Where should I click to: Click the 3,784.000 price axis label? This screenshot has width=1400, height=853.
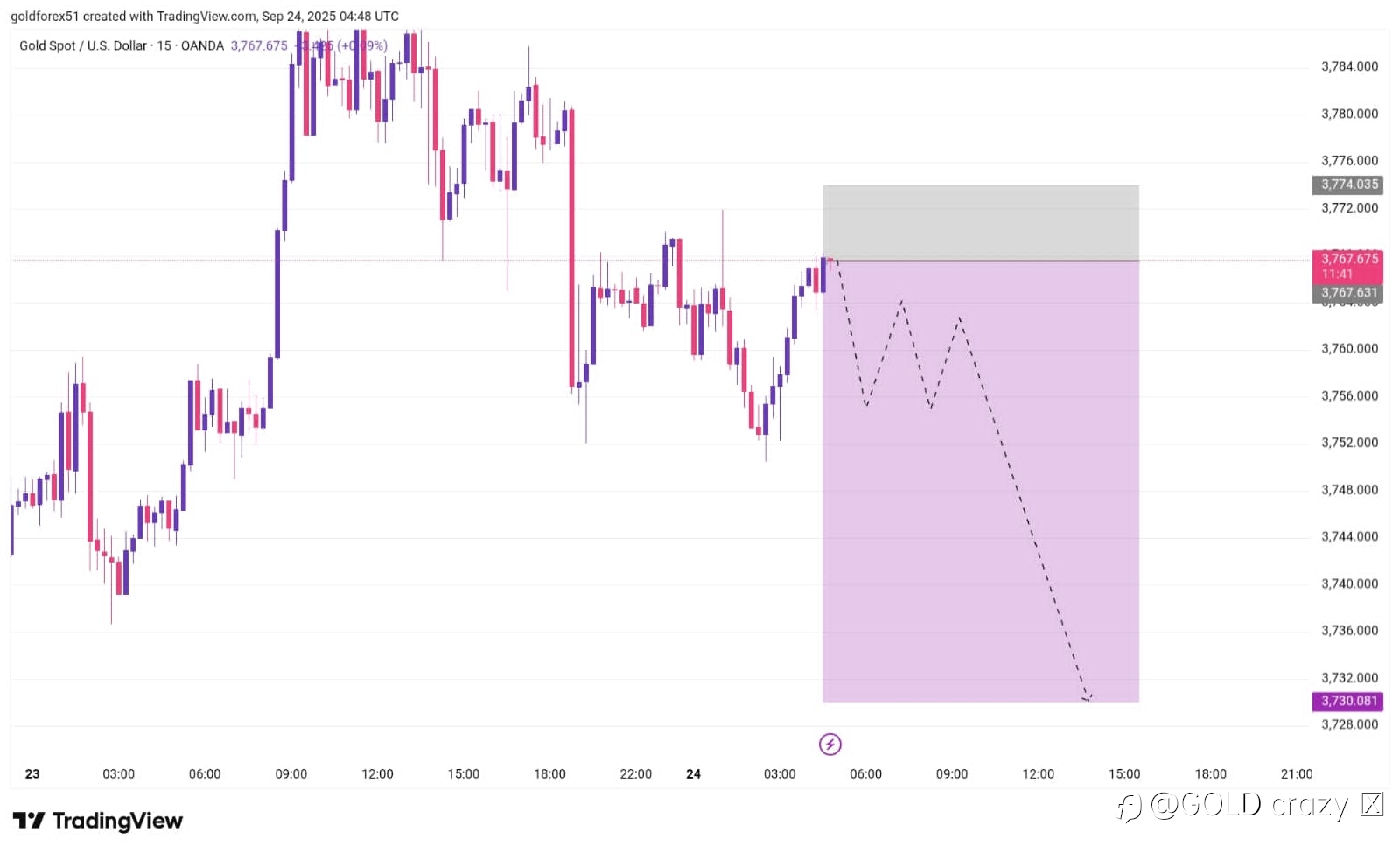click(x=1349, y=66)
